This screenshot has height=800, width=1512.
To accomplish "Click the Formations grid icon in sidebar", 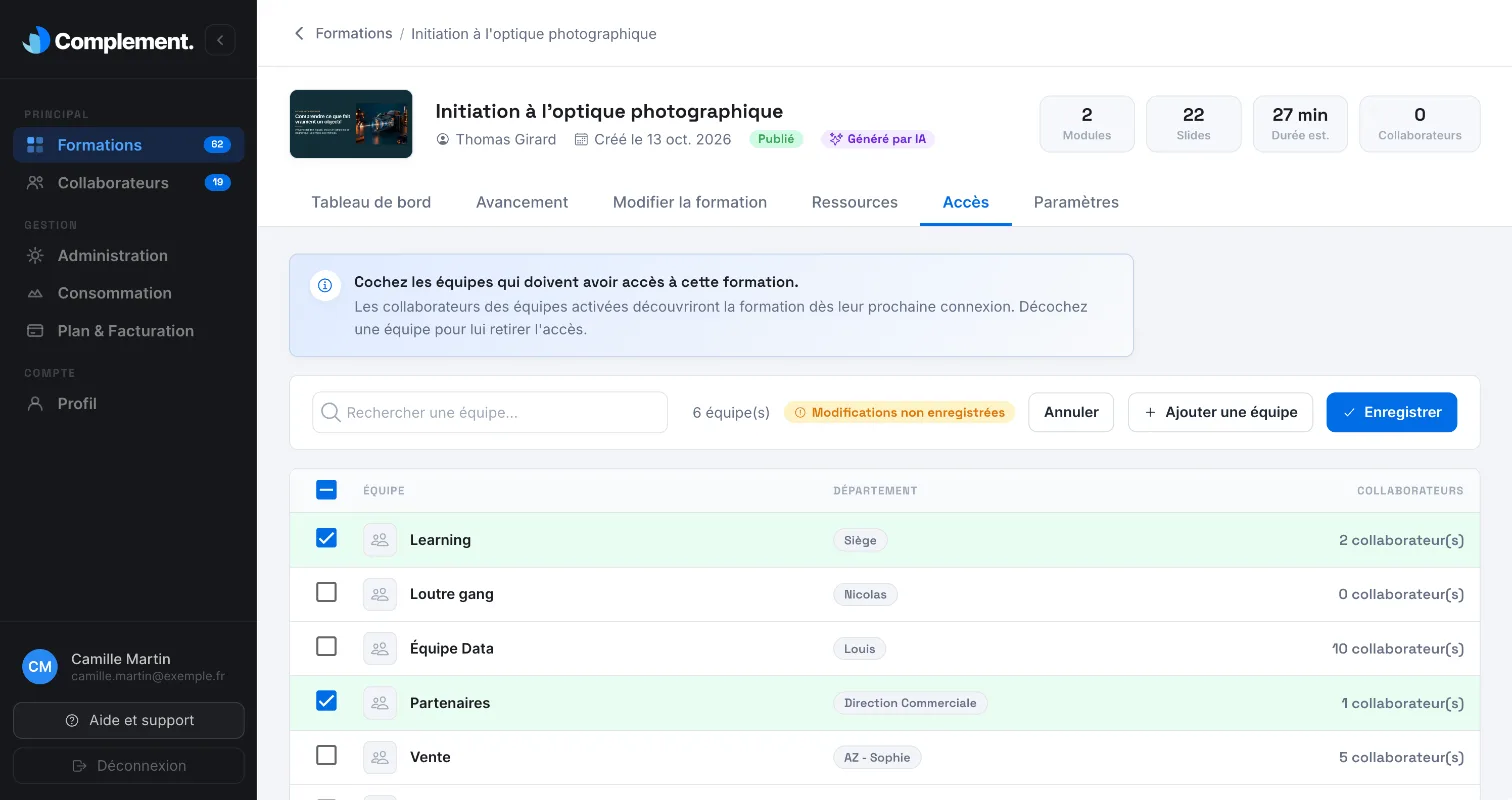I will [35, 145].
